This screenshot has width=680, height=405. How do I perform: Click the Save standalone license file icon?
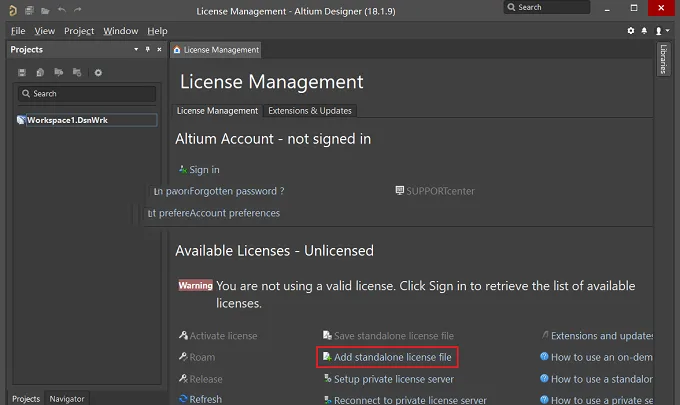(x=327, y=335)
